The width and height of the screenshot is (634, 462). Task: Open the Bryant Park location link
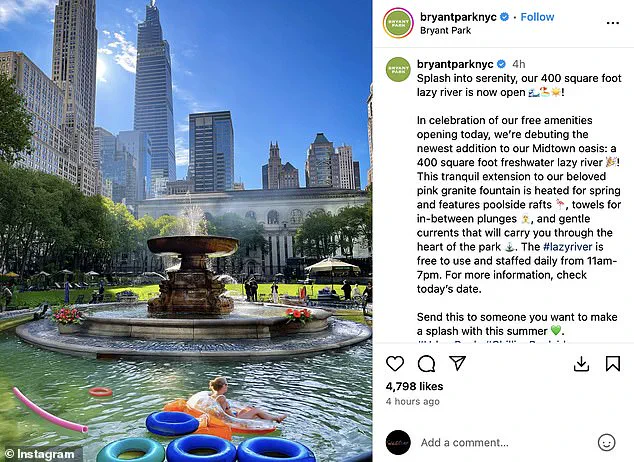click(445, 30)
